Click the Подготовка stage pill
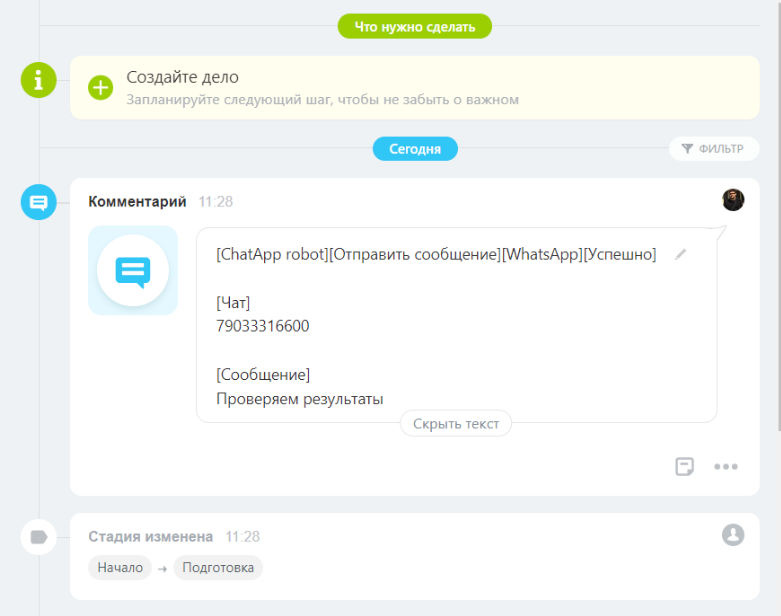Image resolution: width=781 pixels, height=616 pixels. point(218,568)
